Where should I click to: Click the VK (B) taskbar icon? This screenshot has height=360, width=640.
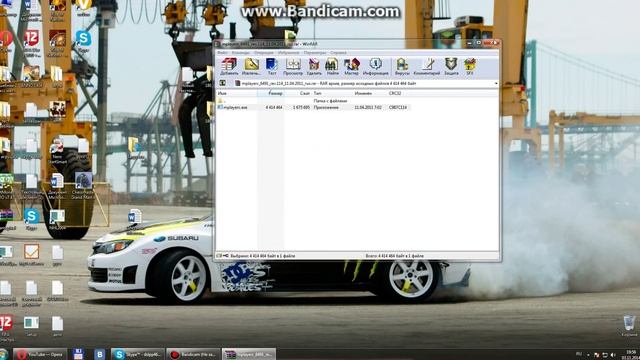coord(99,354)
